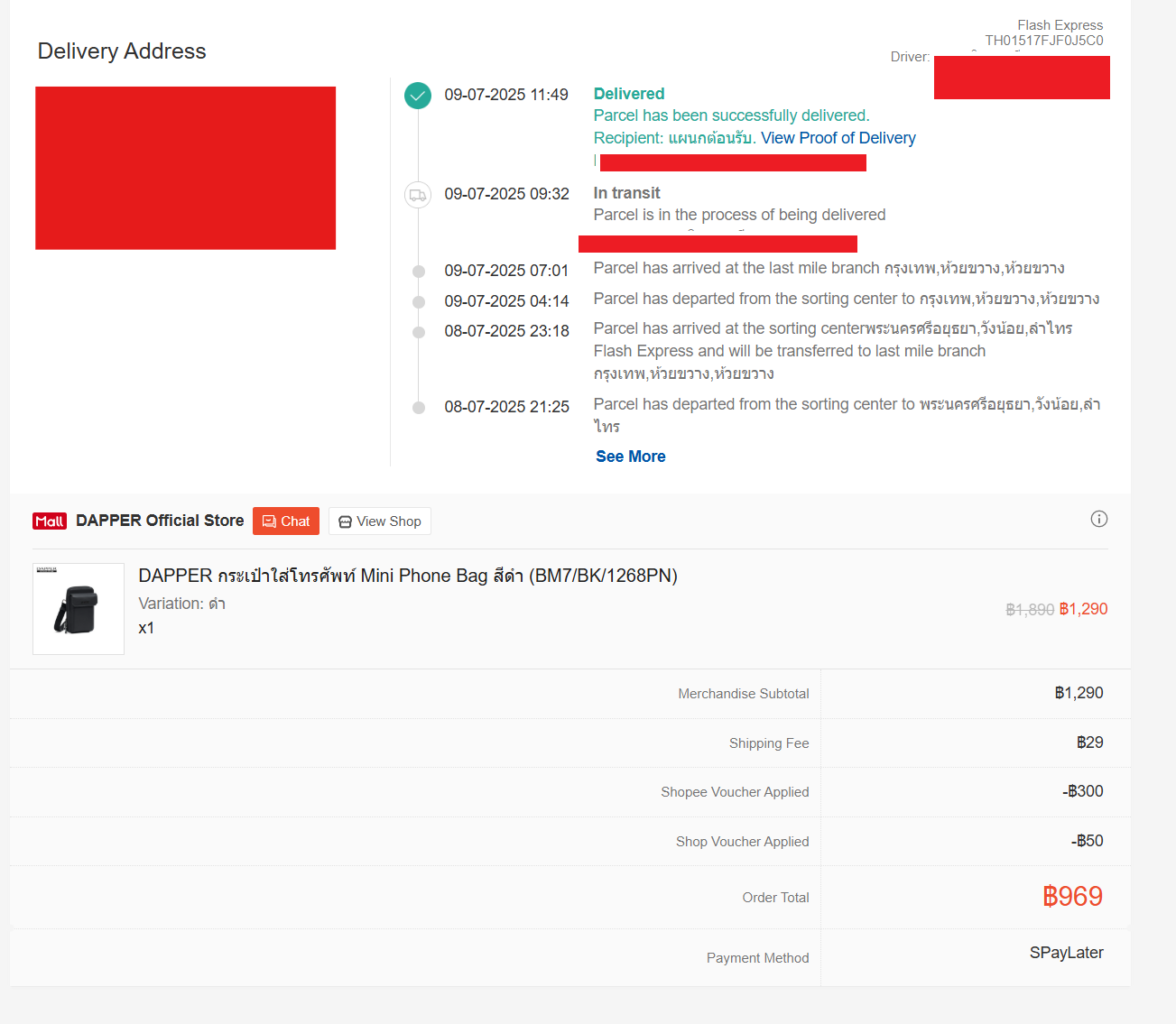Click the Merchandise Subtotal value ฿1,290
The image size is (1176, 1024).
pos(1079,693)
